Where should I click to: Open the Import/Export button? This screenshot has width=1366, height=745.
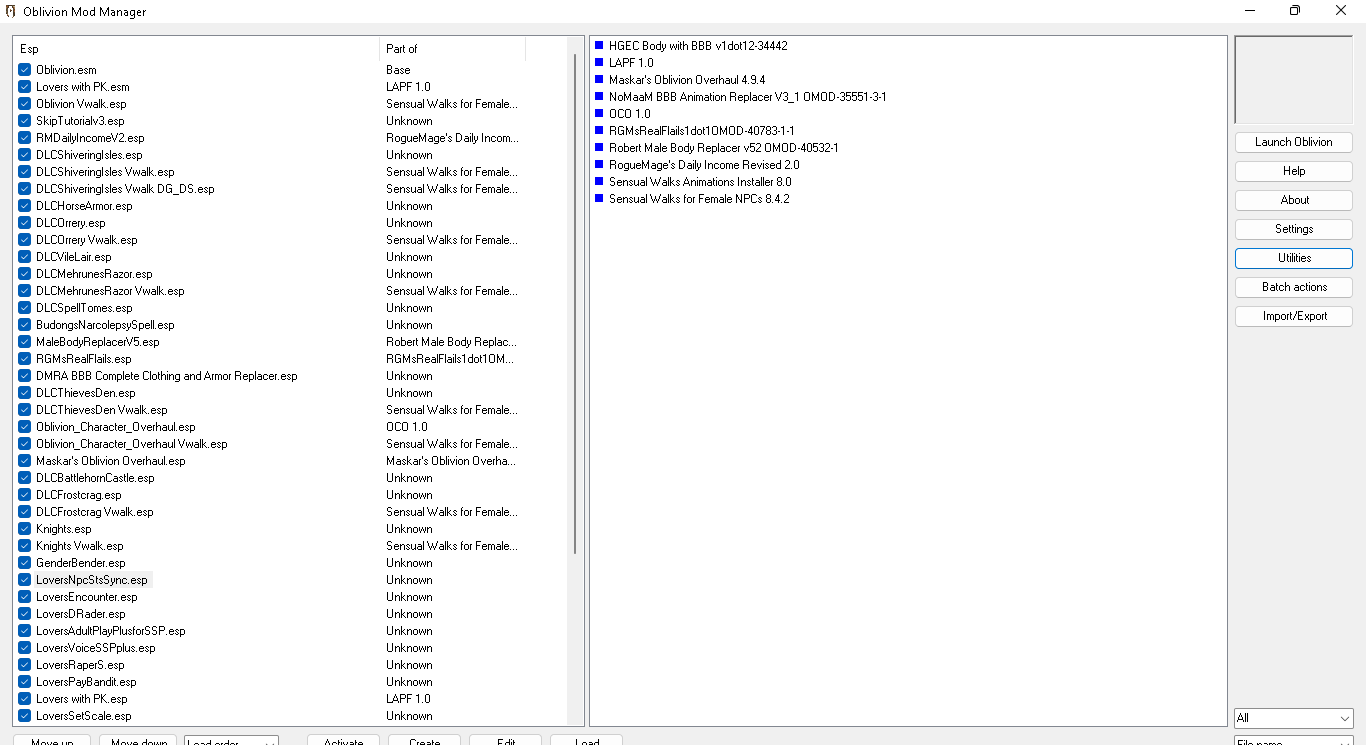click(1294, 316)
